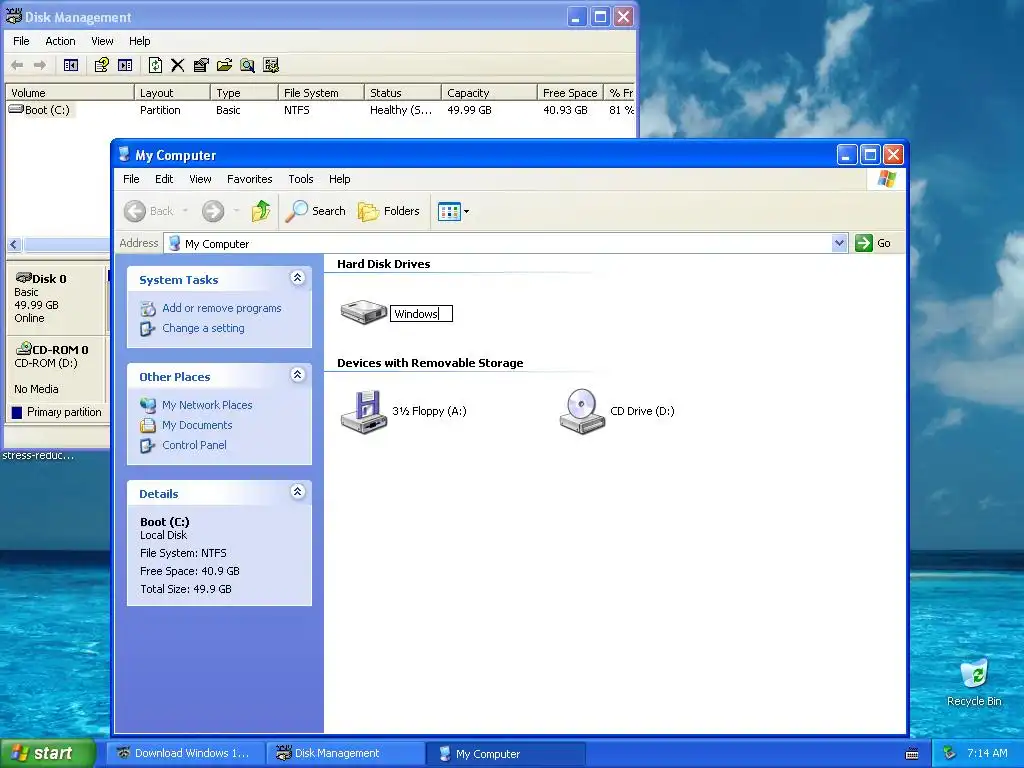Viewport: 1024px width, 768px height.
Task: Open the Help menu in My Computer
Action: tap(340, 179)
